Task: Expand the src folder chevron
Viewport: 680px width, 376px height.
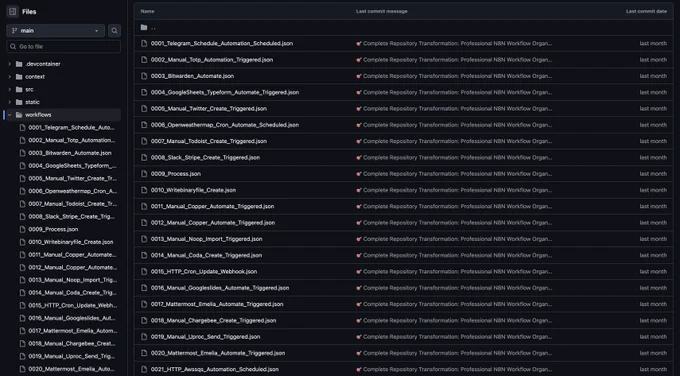Action: point(10,89)
